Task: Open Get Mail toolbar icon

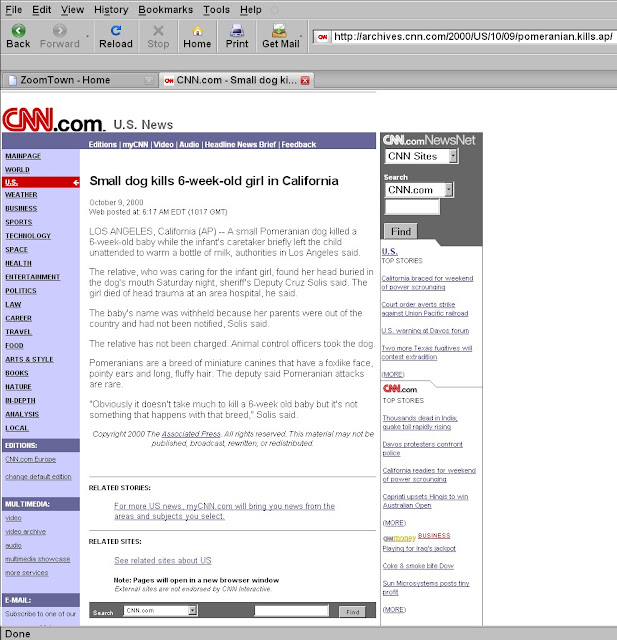Action: point(280,31)
